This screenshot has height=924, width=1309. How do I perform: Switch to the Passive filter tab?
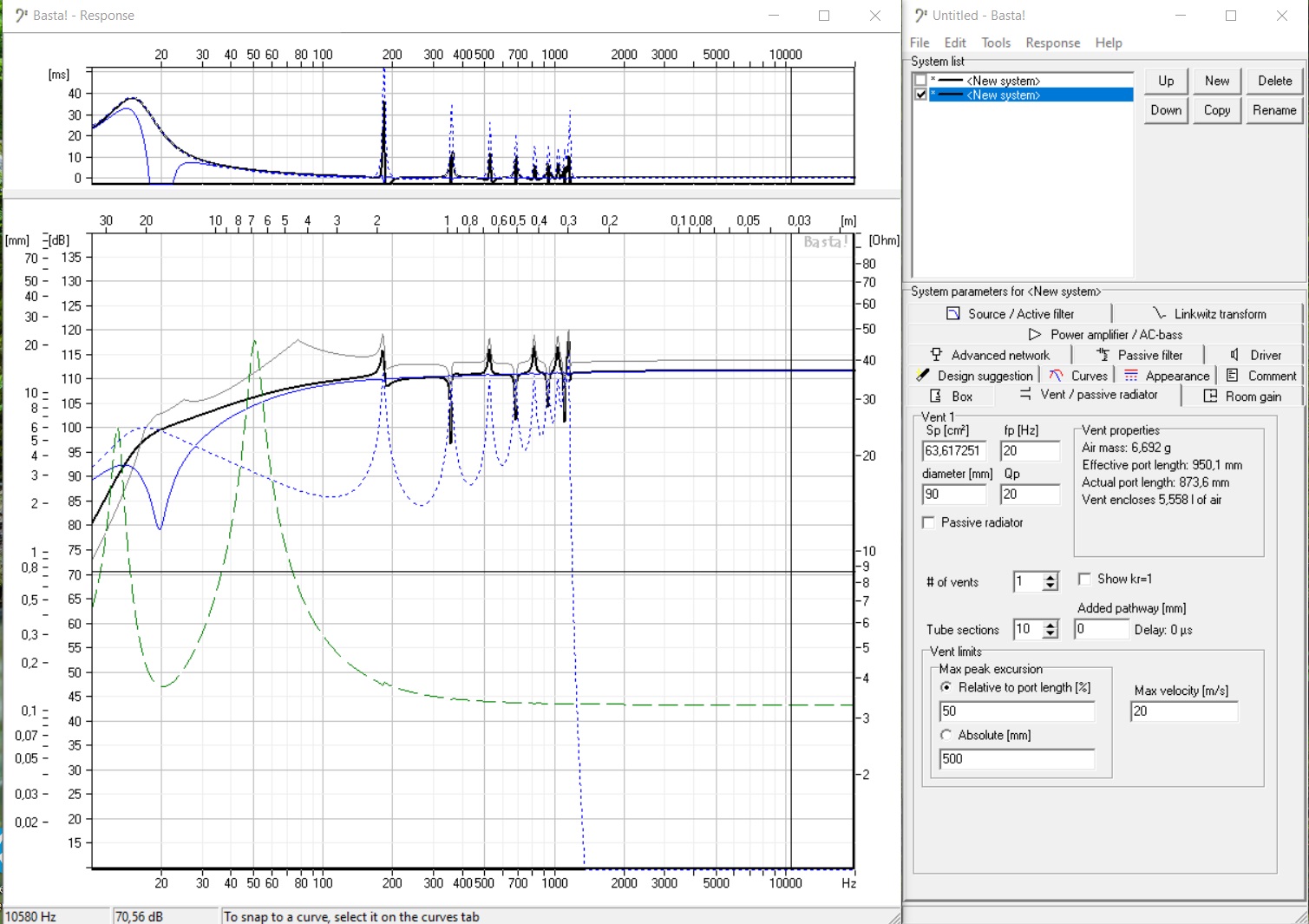click(1139, 355)
